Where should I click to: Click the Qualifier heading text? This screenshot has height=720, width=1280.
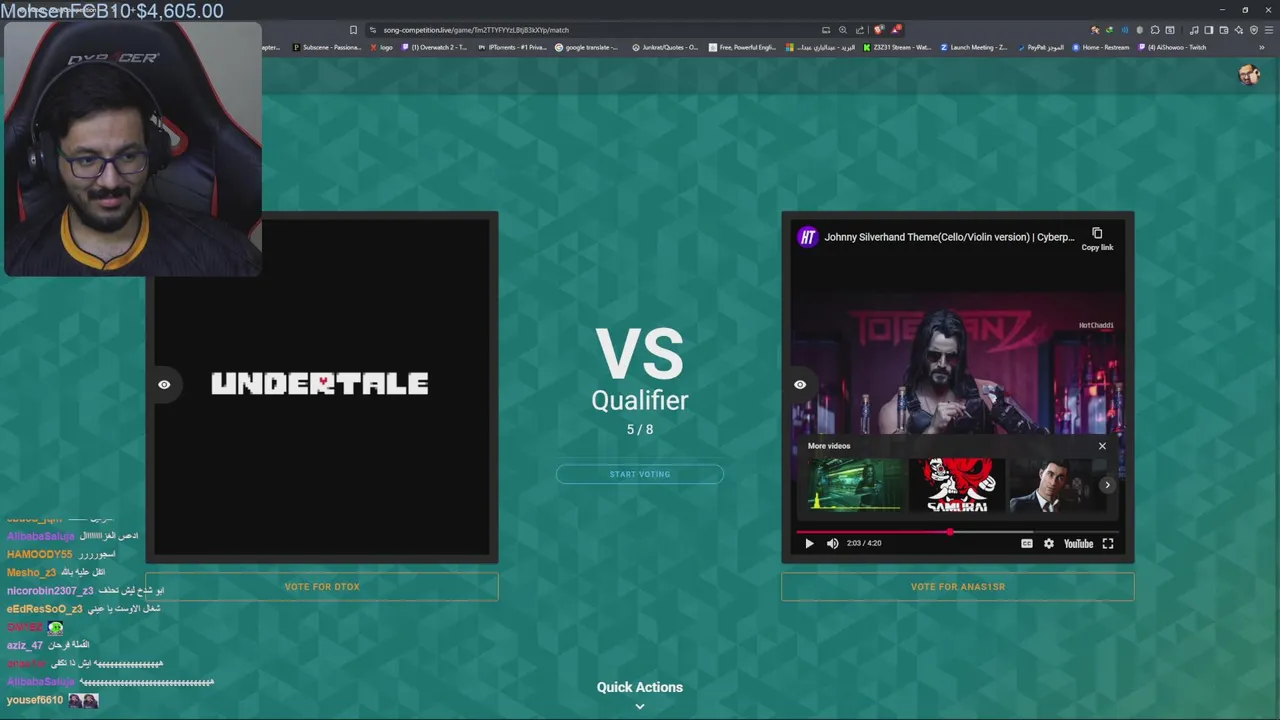(640, 400)
